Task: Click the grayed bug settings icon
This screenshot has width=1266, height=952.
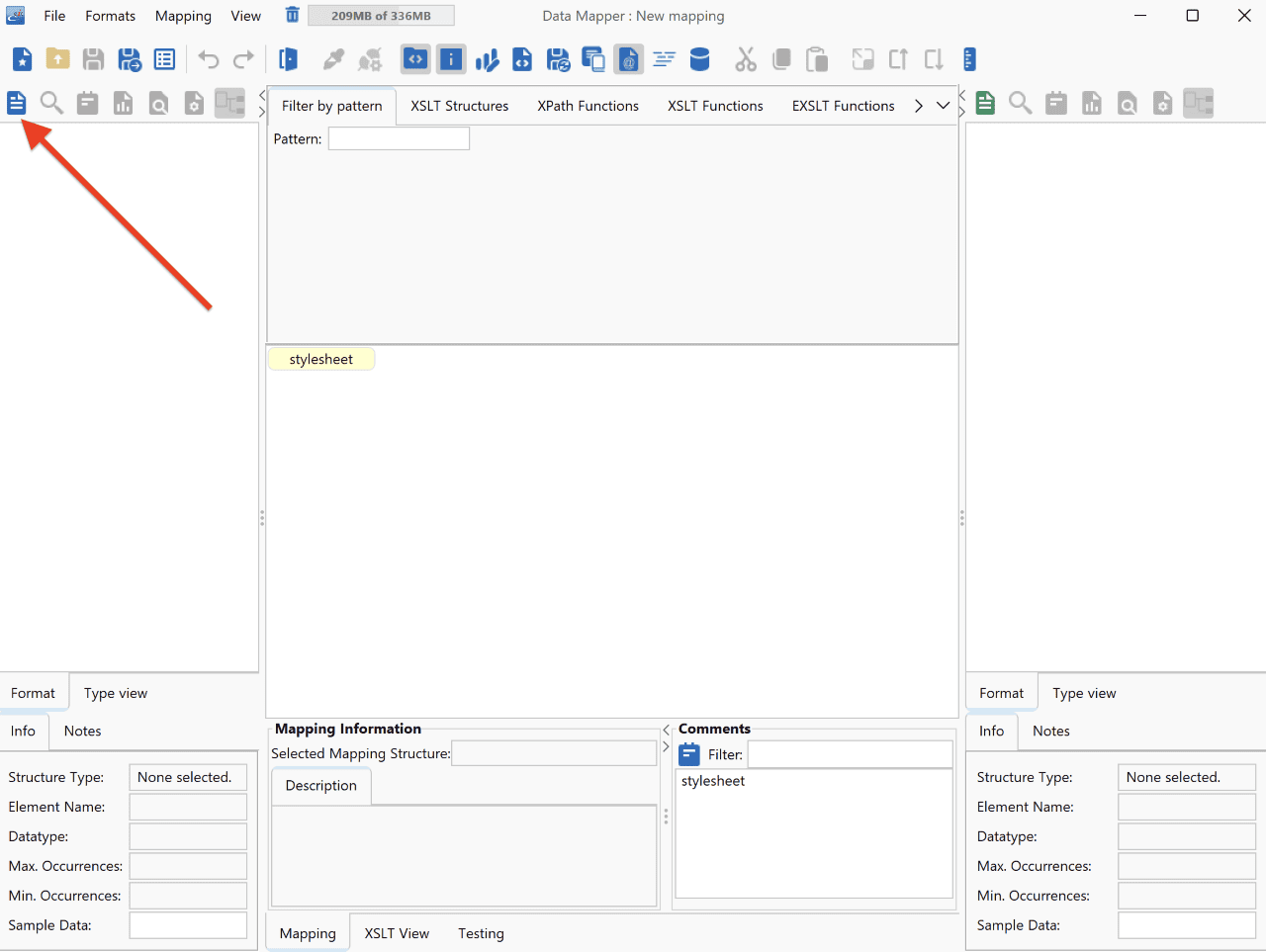Action: click(370, 59)
